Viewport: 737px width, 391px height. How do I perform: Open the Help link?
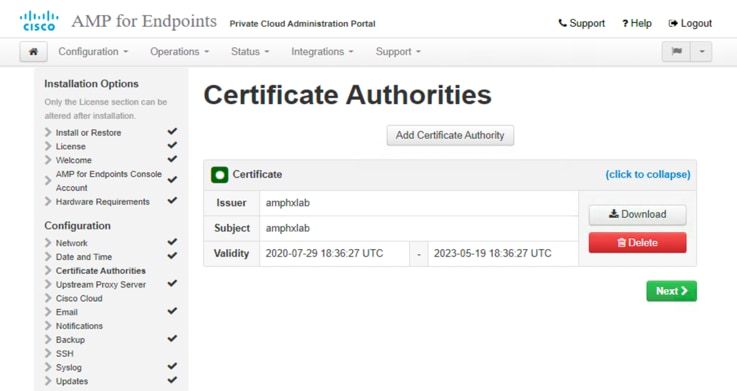click(x=636, y=23)
